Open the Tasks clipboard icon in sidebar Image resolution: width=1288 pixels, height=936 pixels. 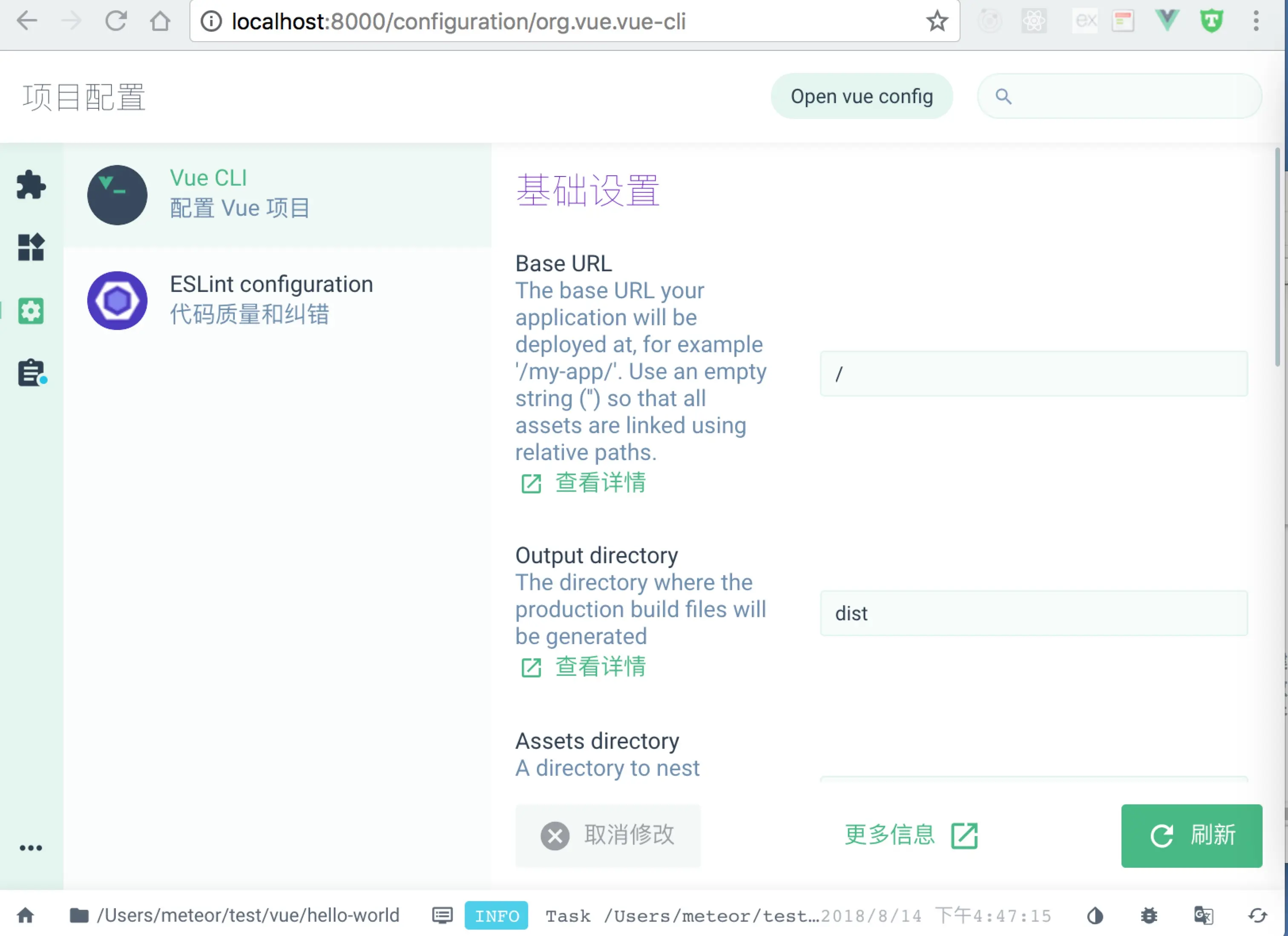31,373
